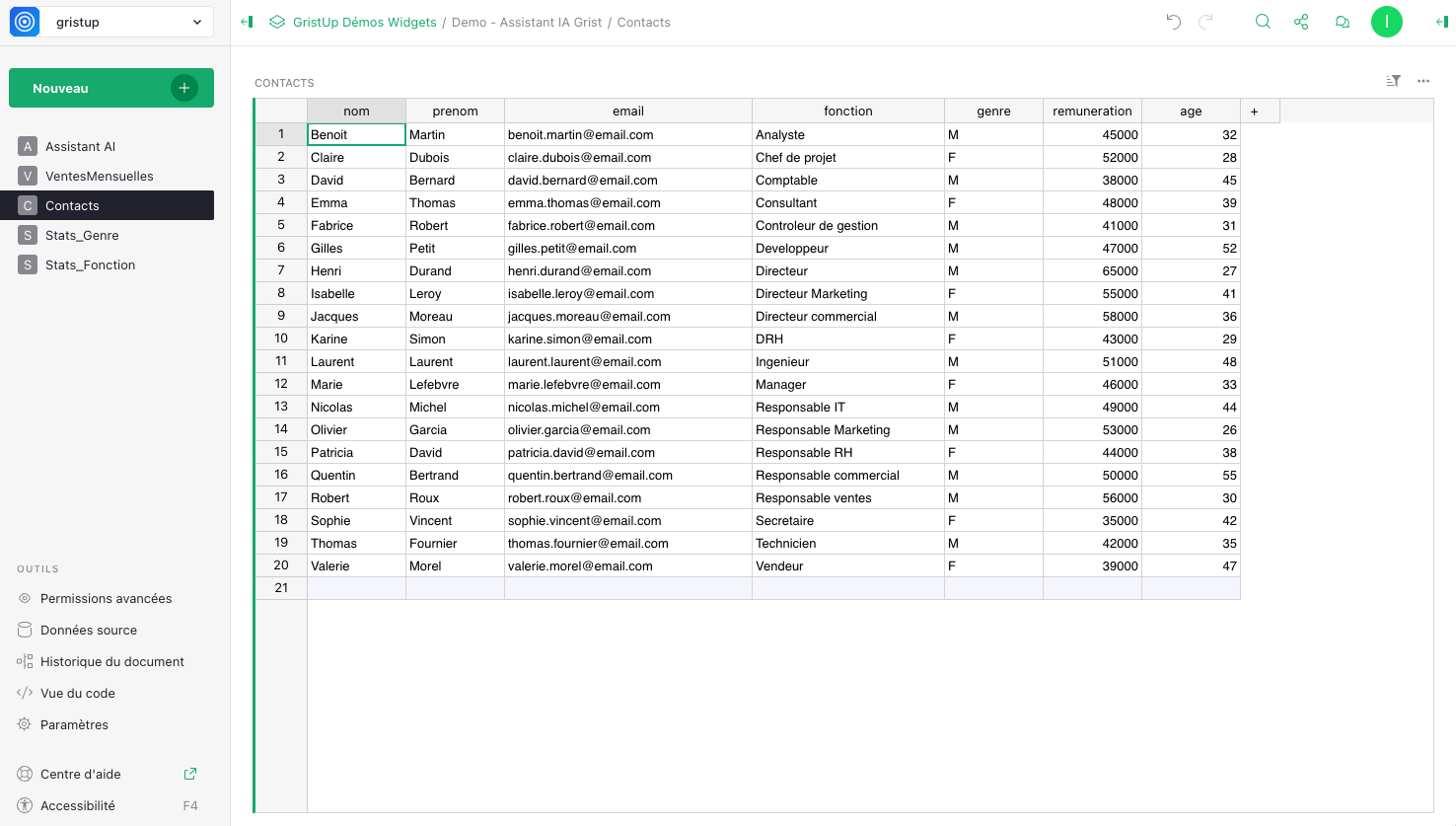Click the share document icon
This screenshot has width=1456, height=826.
point(1301,22)
